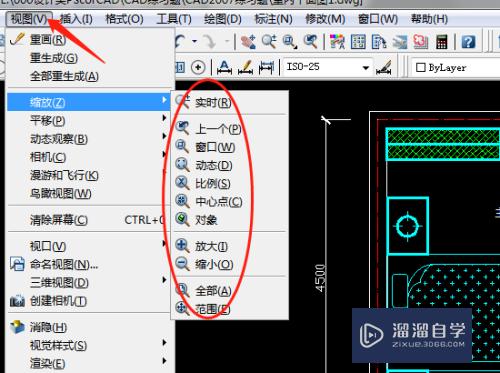Open the ISO-25 dimension style dropdown
This screenshot has height=373, width=500.
pos(327,67)
